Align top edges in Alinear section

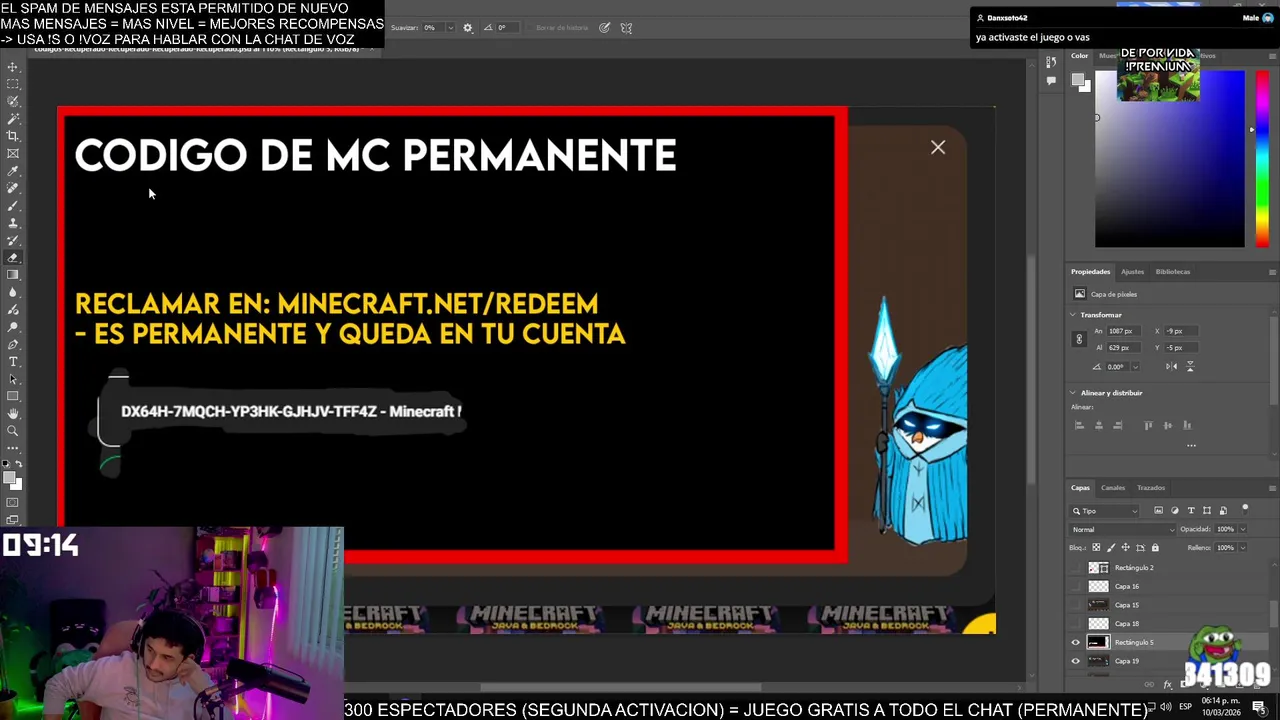coord(1148,425)
